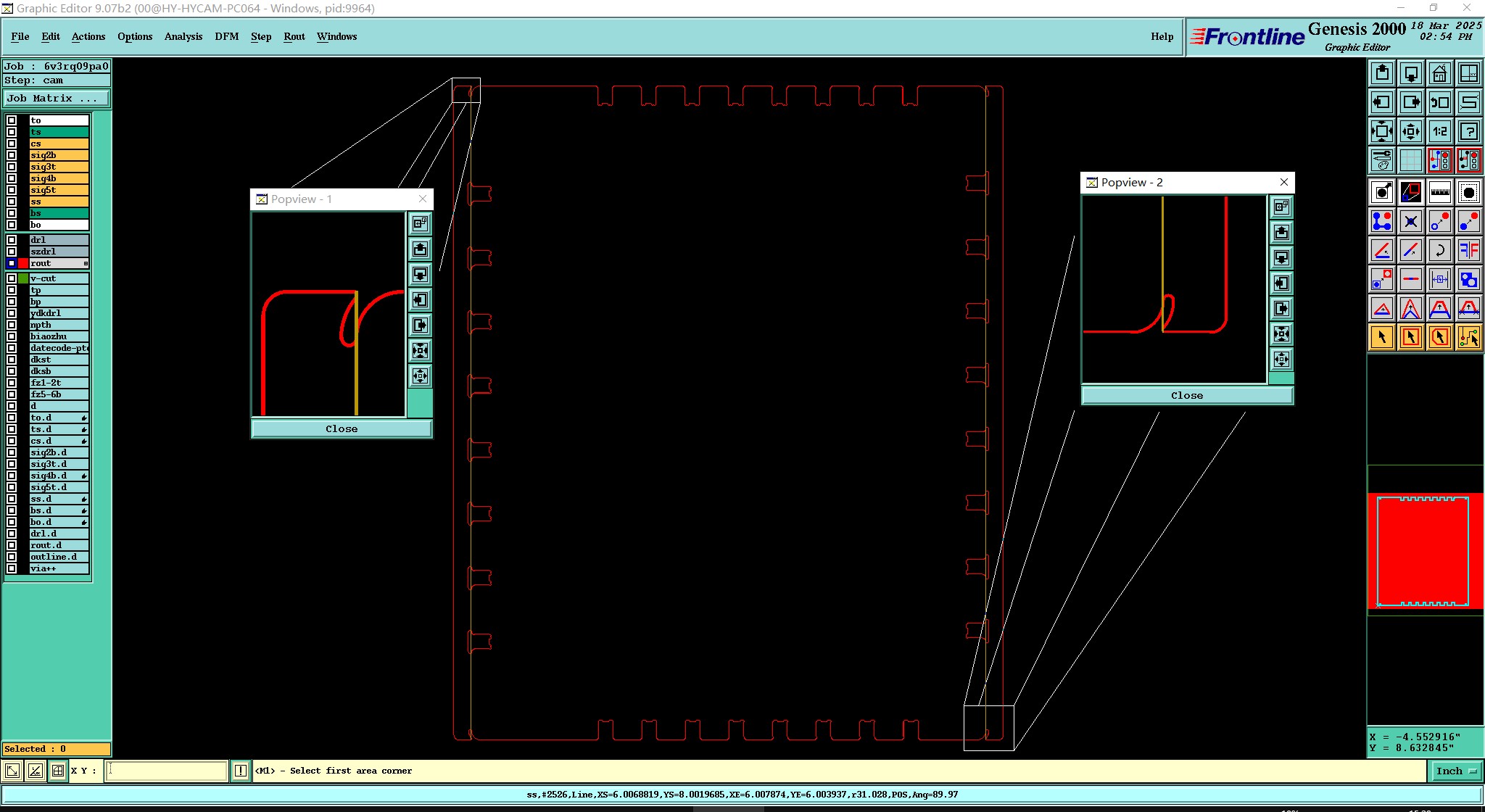Open the Analysis menu
The height and width of the screenshot is (812, 1485).
tap(183, 36)
